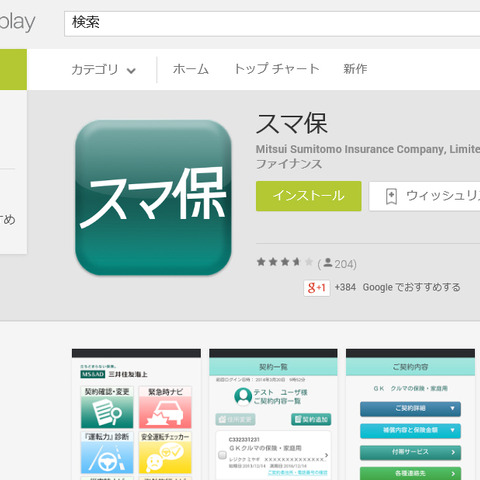480x480 pixels.
Task: Open the 契約一覧 screenshot thumbnail
Action: click(273, 414)
